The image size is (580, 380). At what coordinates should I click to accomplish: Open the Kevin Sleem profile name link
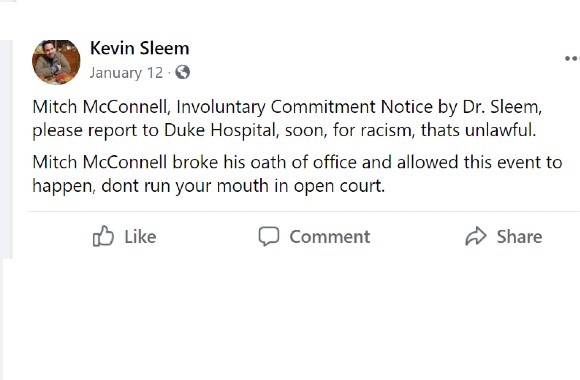(x=139, y=48)
